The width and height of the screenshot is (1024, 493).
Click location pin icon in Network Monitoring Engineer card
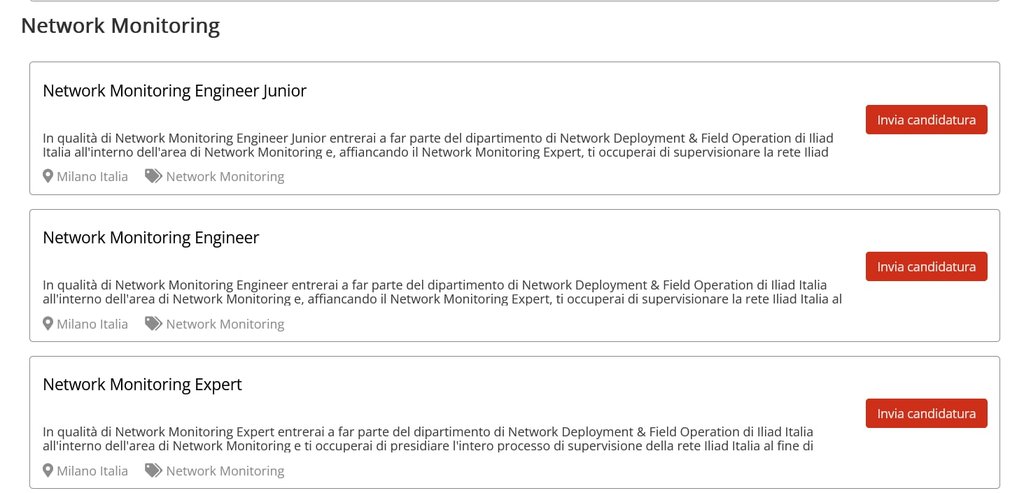[x=48, y=323]
